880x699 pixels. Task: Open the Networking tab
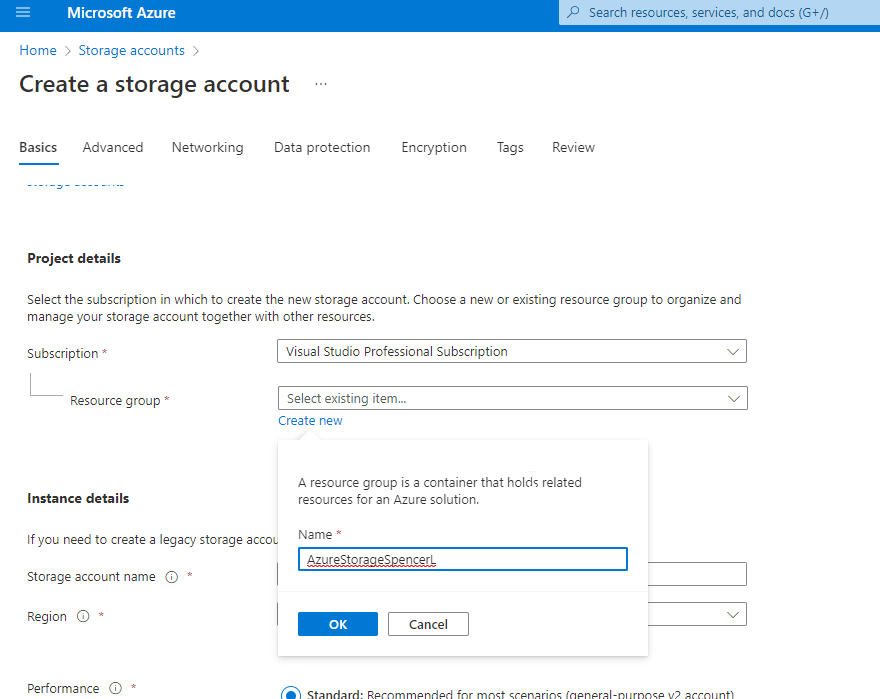208,147
